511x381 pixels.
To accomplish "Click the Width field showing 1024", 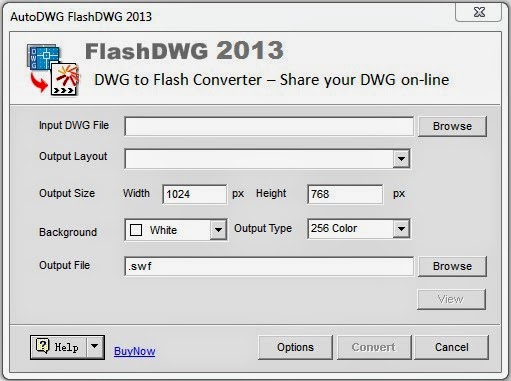I will click(195, 194).
